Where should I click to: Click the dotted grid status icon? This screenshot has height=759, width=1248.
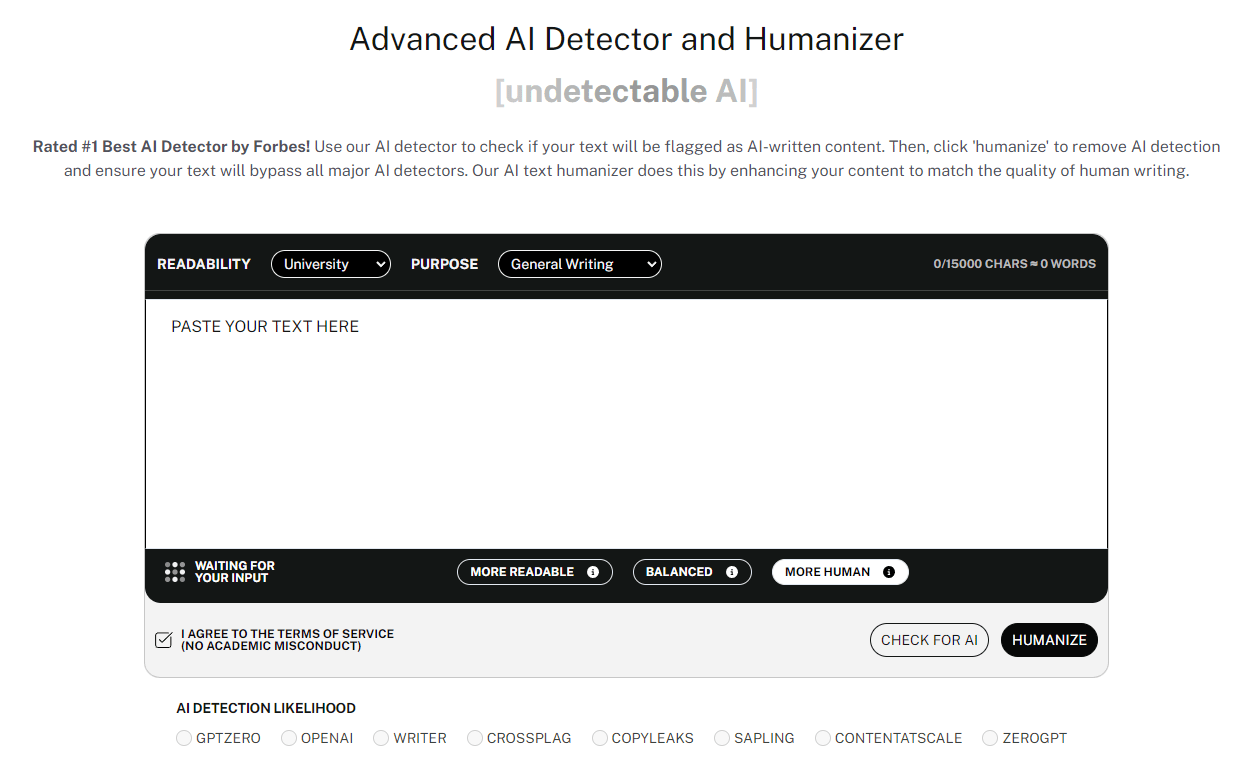175,572
